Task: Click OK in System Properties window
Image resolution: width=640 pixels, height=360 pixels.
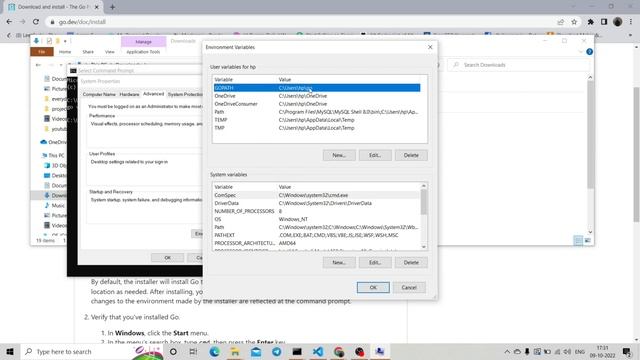Action: click(x=167, y=258)
